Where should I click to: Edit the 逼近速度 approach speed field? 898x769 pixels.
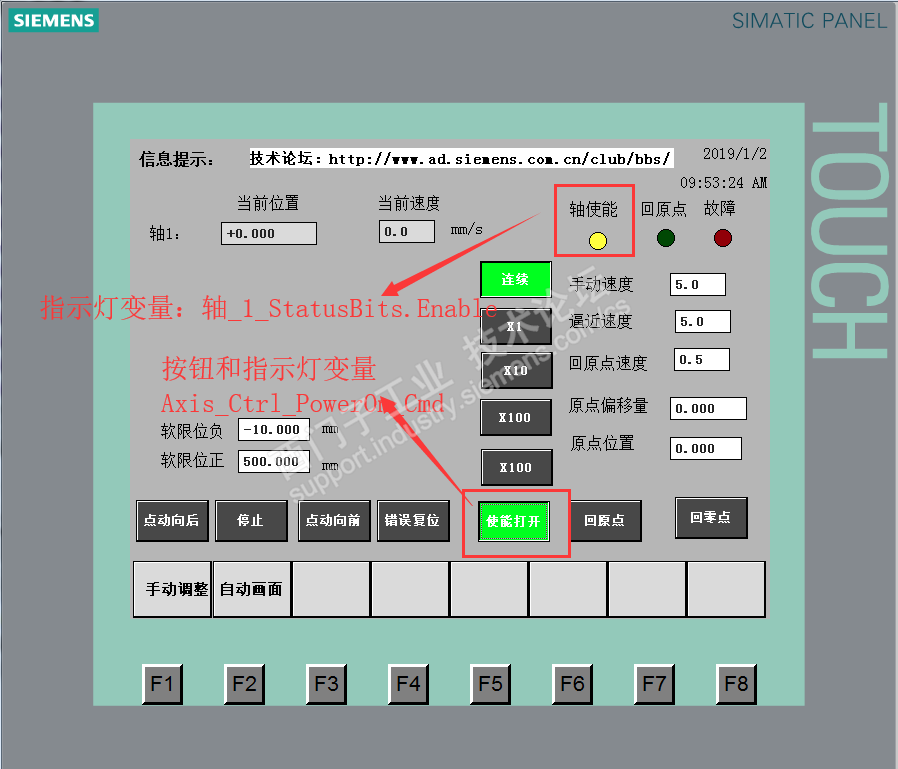click(x=703, y=321)
